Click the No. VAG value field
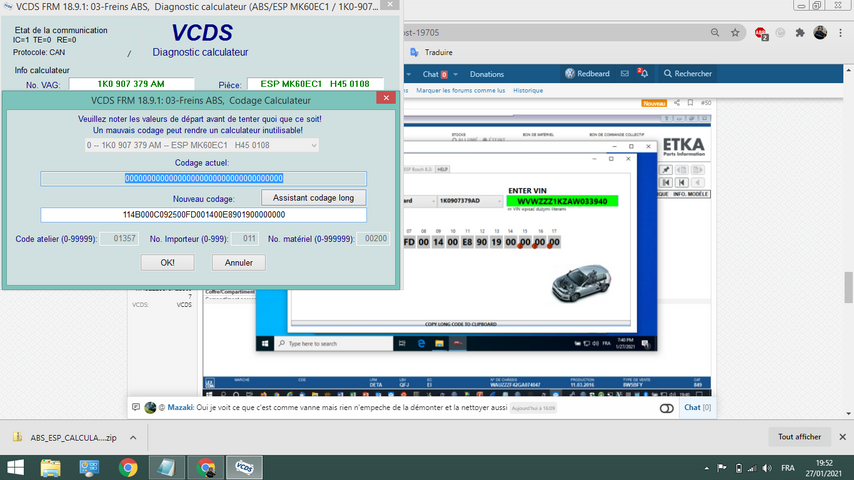 131,84
